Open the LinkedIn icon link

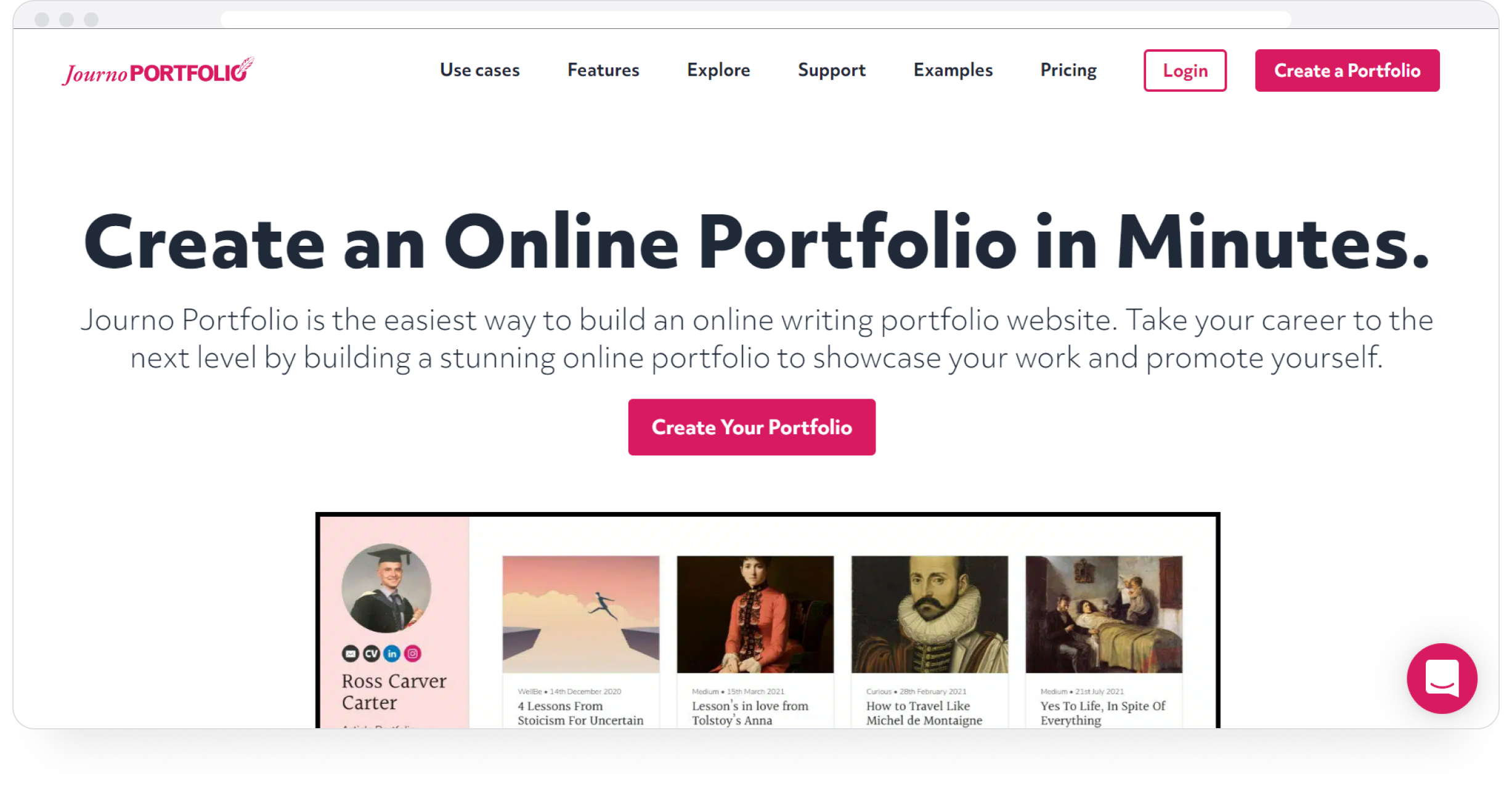pyautogui.click(x=392, y=654)
